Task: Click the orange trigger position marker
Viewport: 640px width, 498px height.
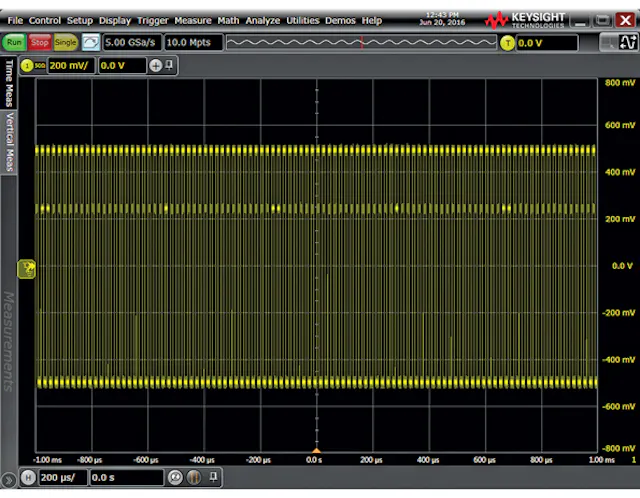Action: (x=316, y=450)
